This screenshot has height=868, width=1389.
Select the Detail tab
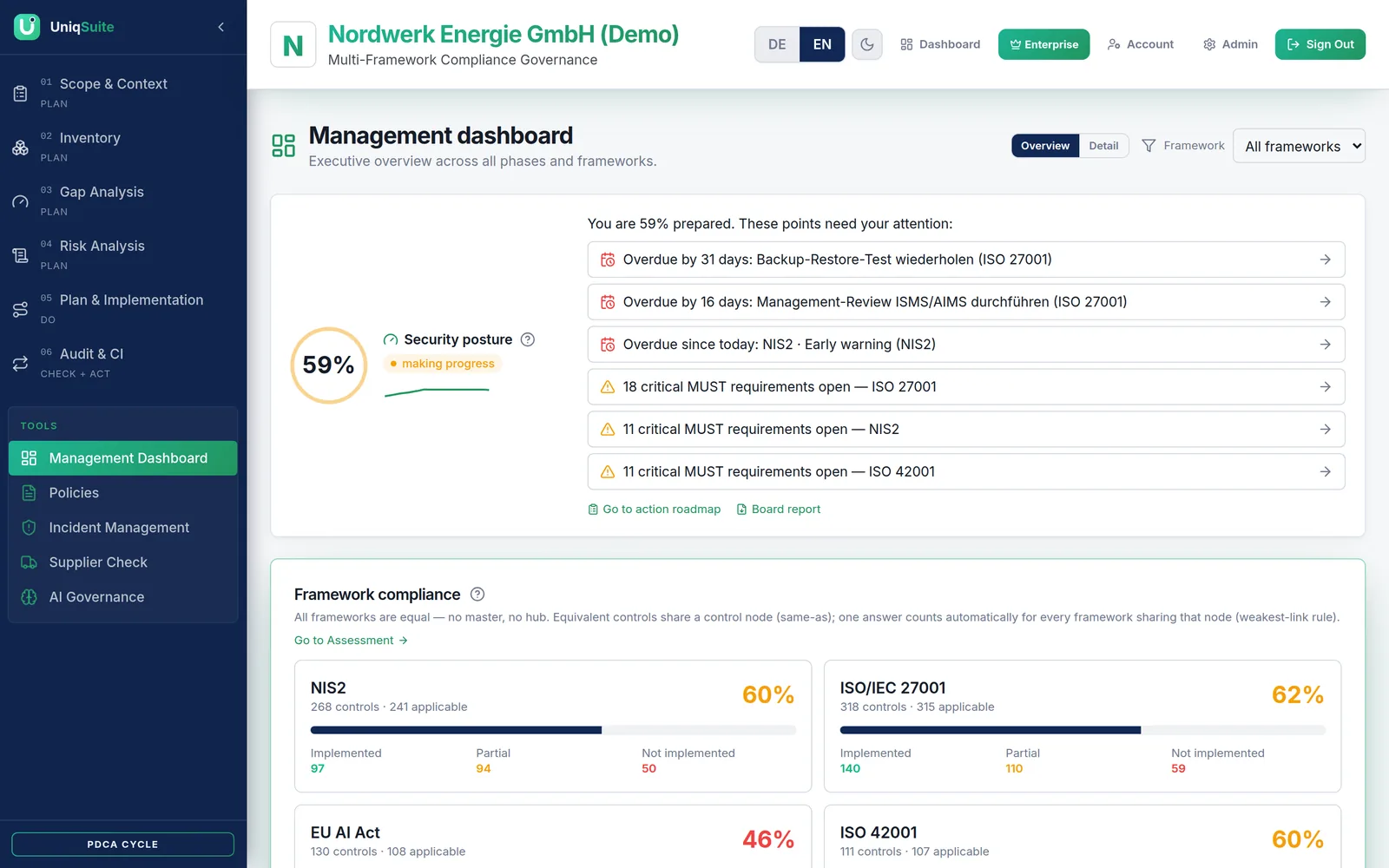[1103, 146]
